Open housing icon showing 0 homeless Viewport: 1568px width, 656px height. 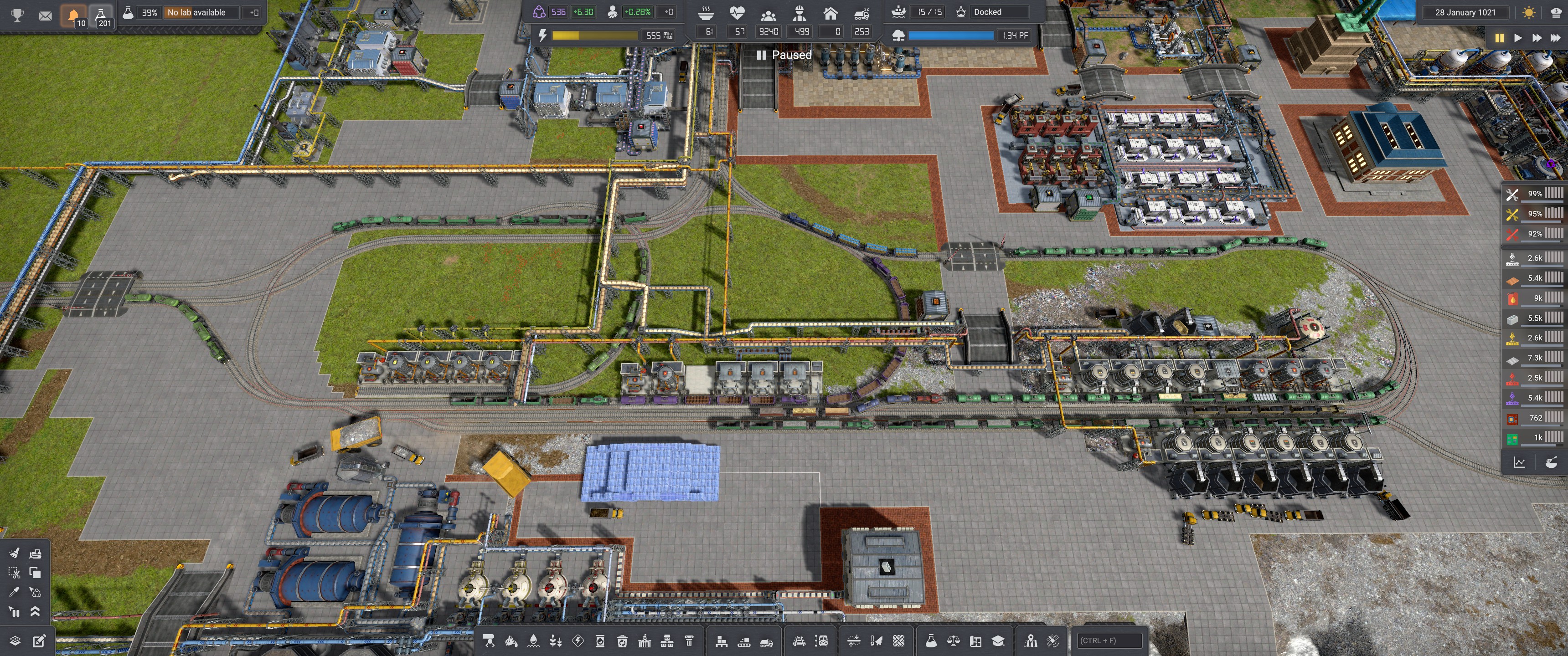coord(830,13)
